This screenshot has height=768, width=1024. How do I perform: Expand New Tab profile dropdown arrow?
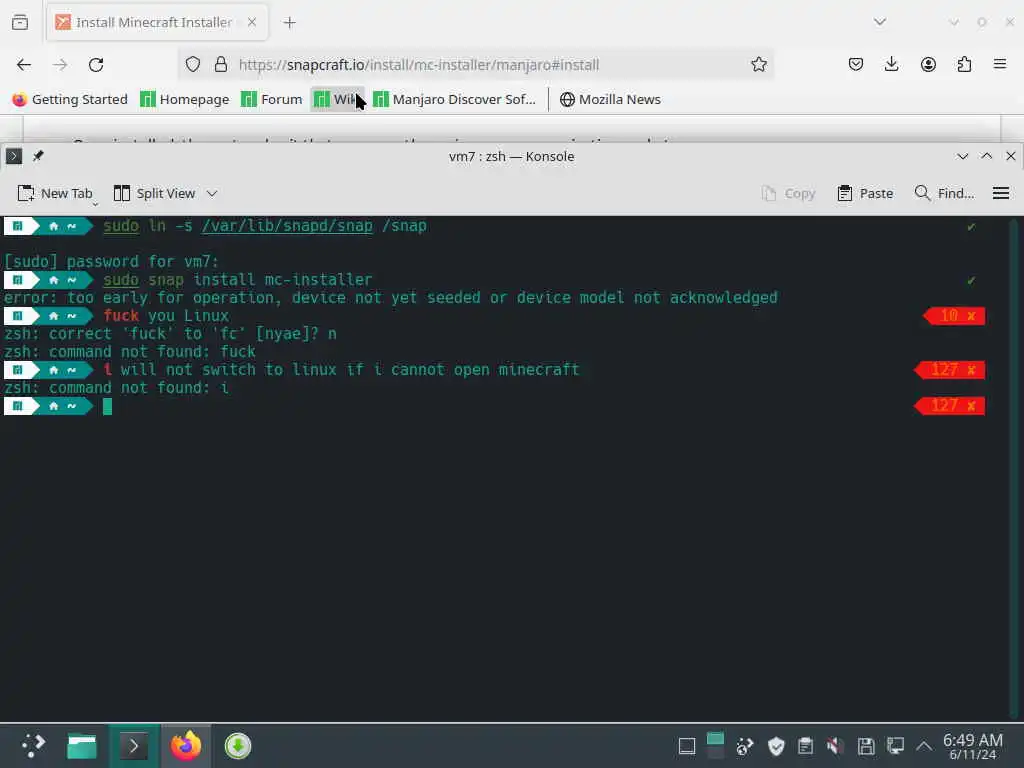coord(95,204)
